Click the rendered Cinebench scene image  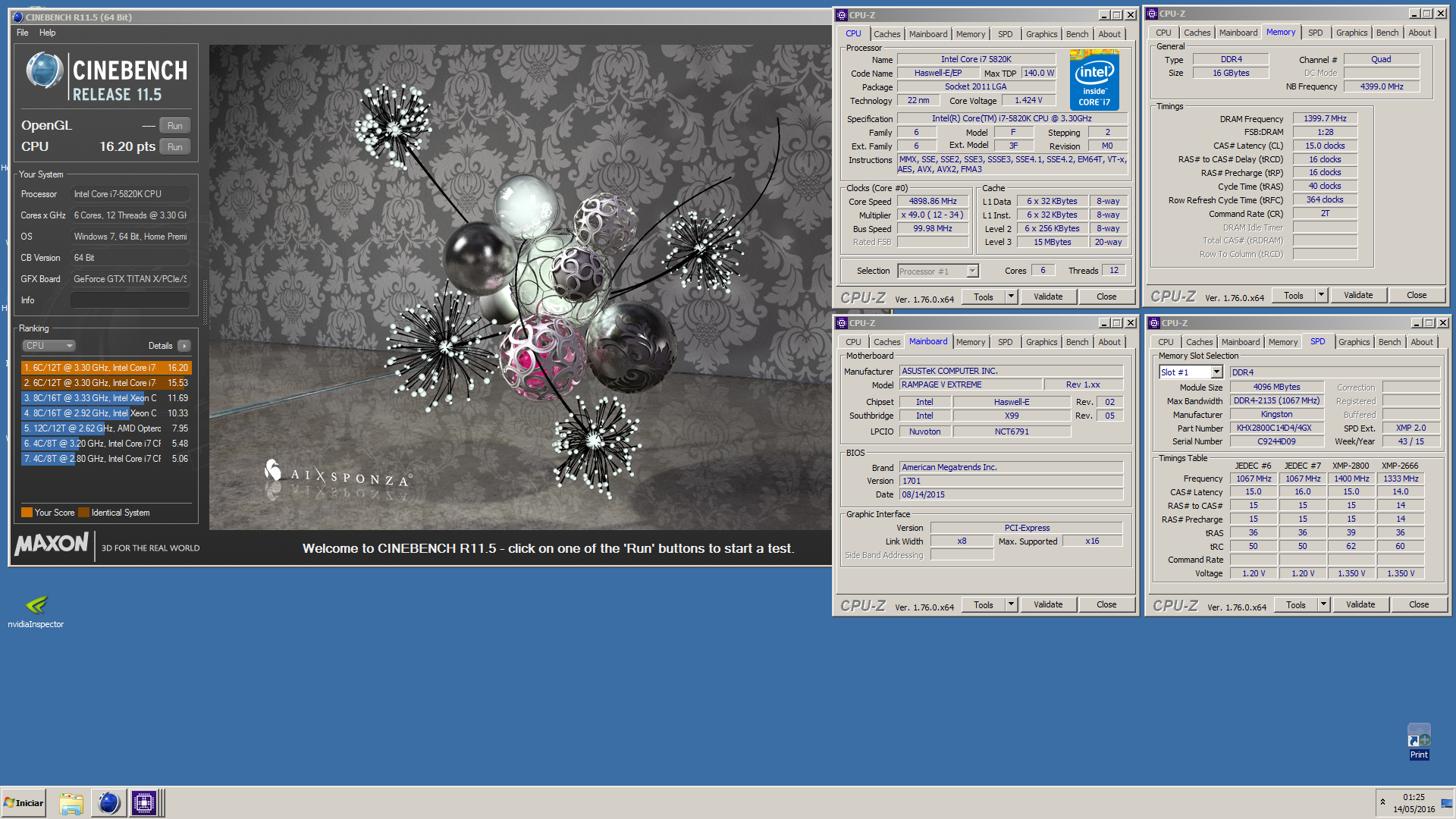(520, 287)
